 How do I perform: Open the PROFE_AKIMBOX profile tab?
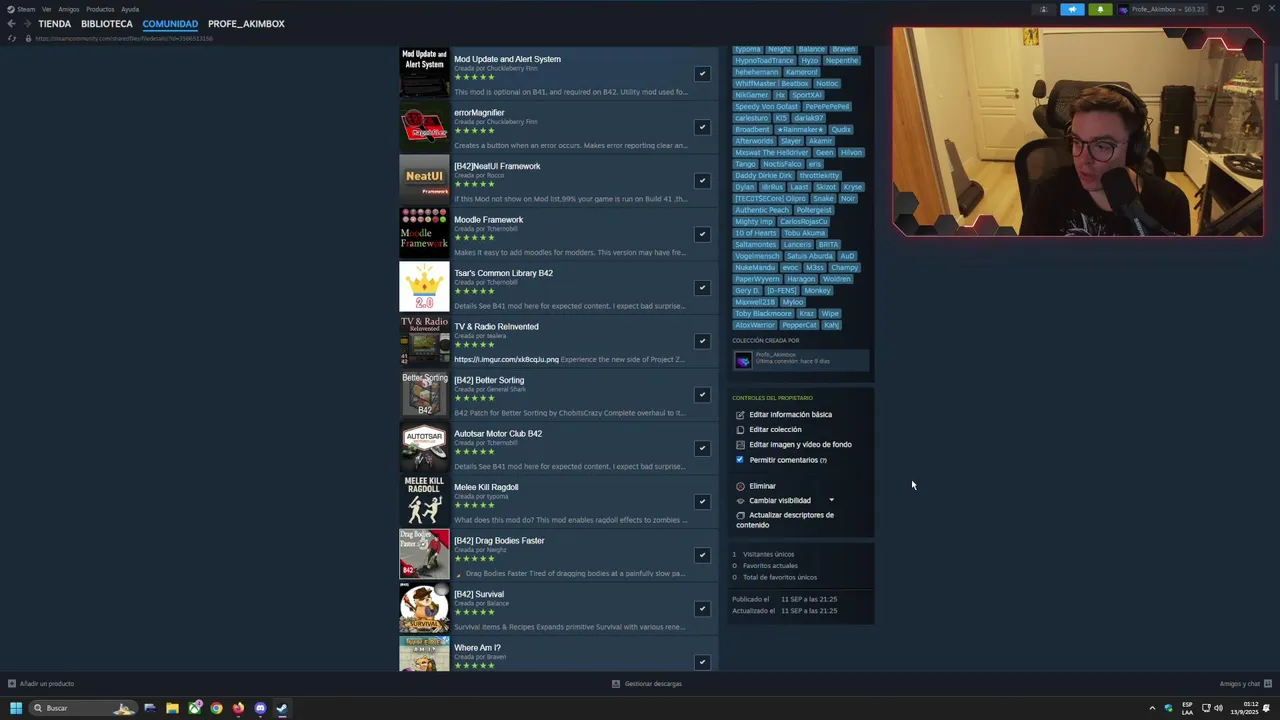click(x=246, y=24)
